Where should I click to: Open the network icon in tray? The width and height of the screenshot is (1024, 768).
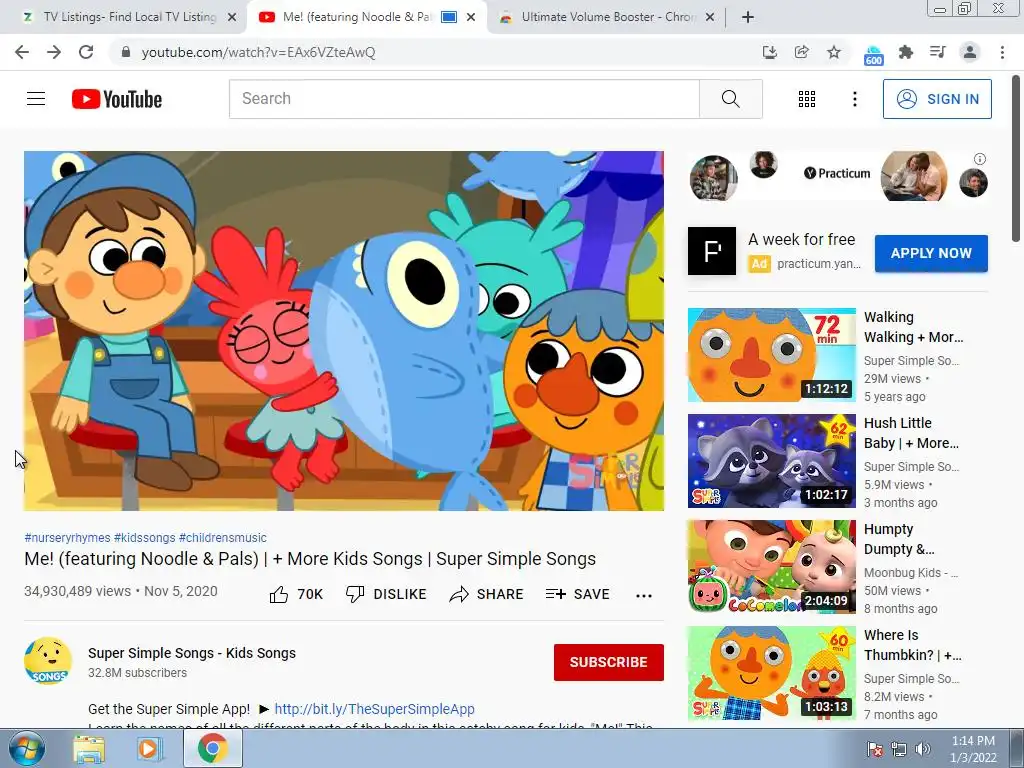point(899,749)
